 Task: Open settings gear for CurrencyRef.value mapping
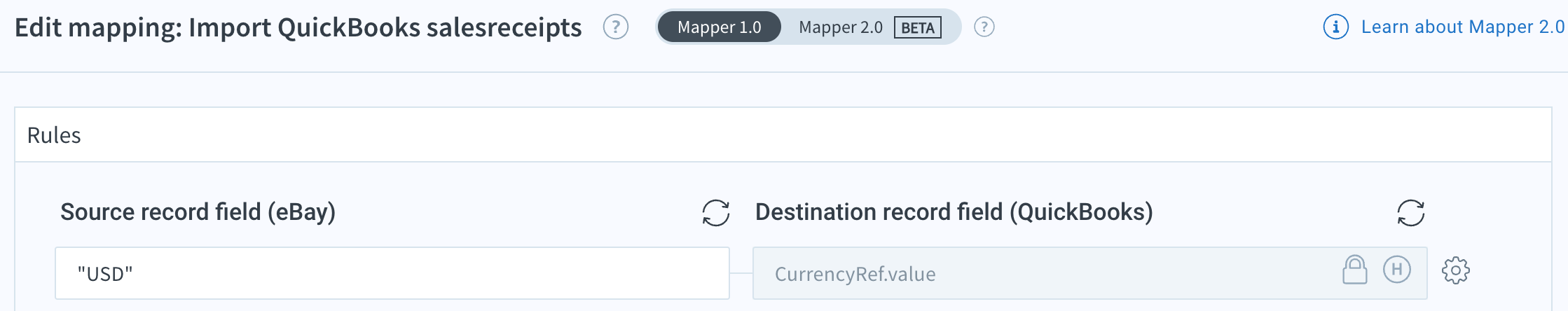point(1456,270)
